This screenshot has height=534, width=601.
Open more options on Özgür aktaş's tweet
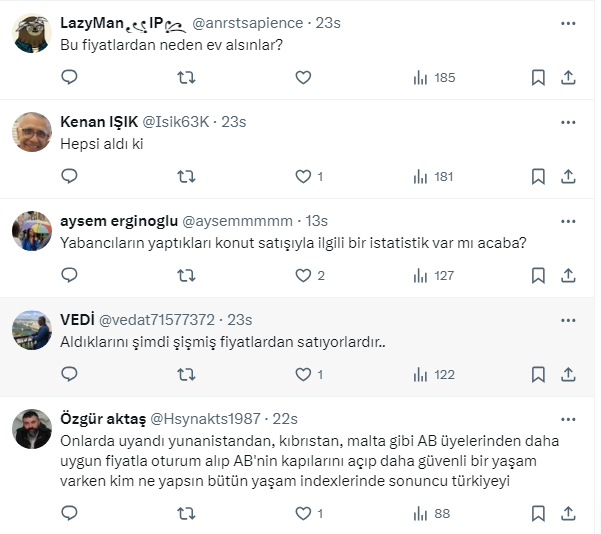point(568,418)
